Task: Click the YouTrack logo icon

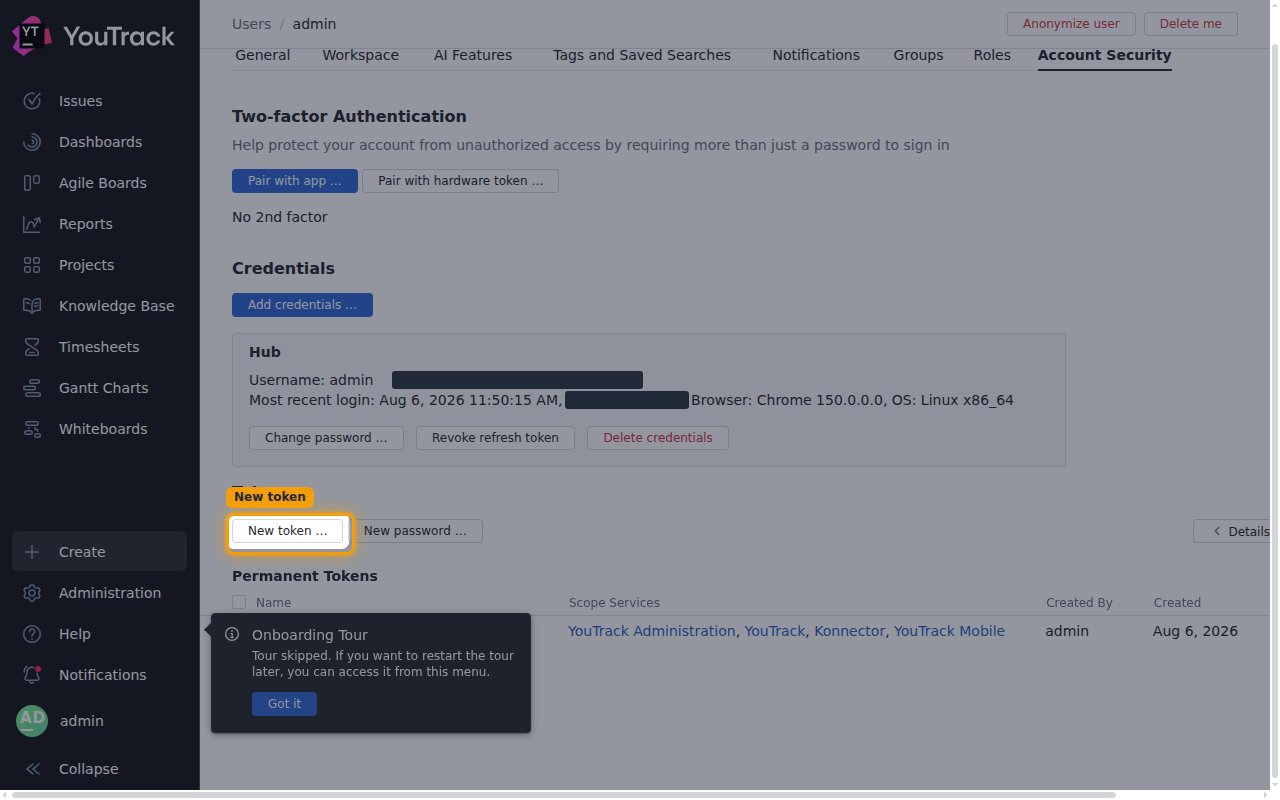Action: (31, 36)
